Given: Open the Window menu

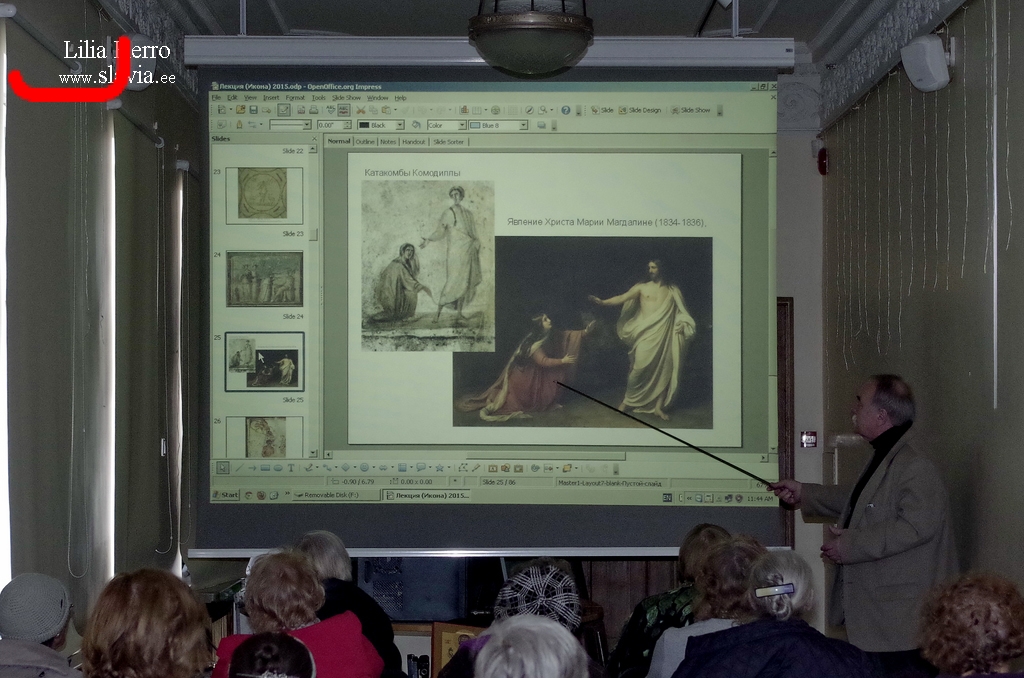Looking at the screenshot, I should (377, 98).
